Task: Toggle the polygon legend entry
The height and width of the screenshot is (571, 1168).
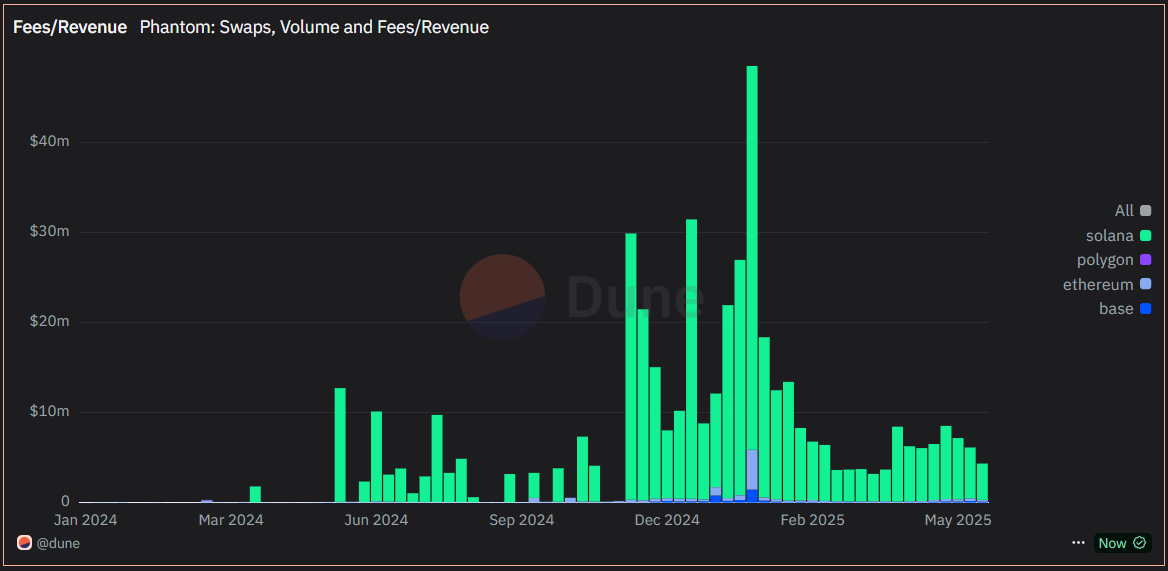Action: point(1114,260)
